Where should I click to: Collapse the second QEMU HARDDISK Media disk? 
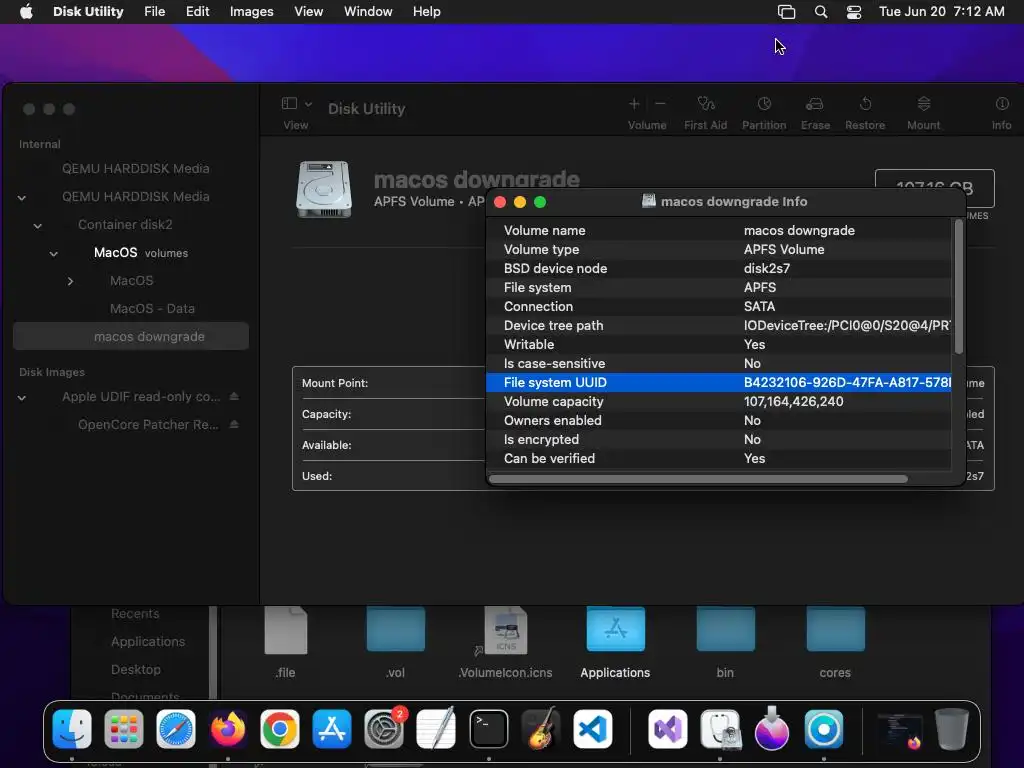[x=22, y=197]
